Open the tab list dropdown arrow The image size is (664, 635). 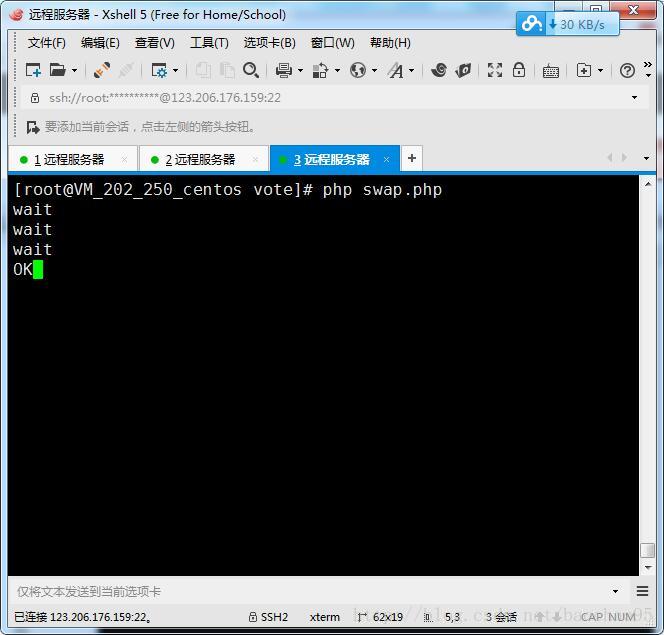point(646,158)
